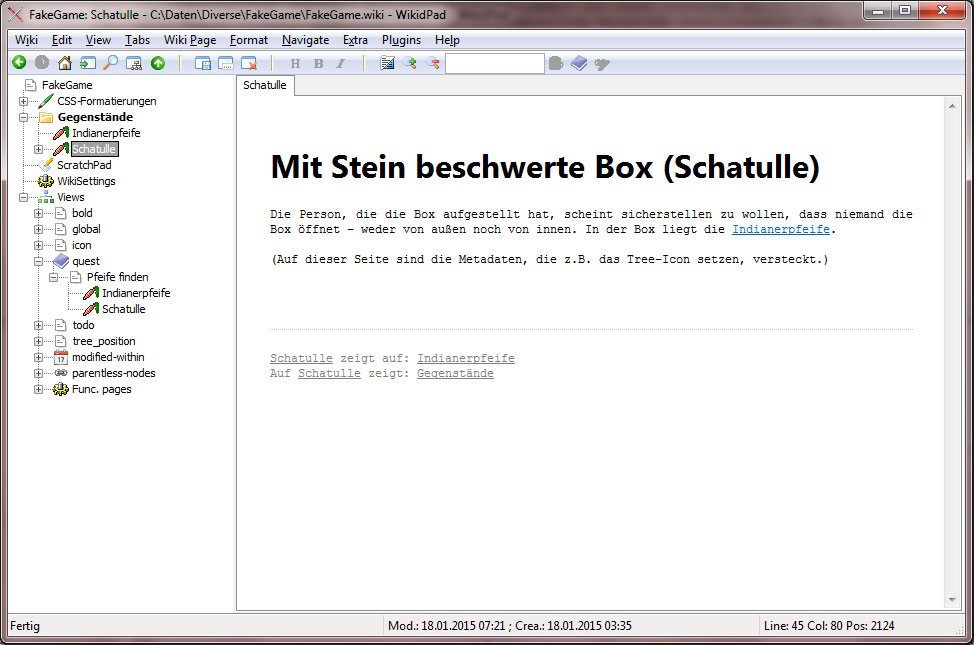This screenshot has width=974, height=645.
Task: Click the Gegenstände link at page bottom
Action: pyautogui.click(x=454, y=373)
